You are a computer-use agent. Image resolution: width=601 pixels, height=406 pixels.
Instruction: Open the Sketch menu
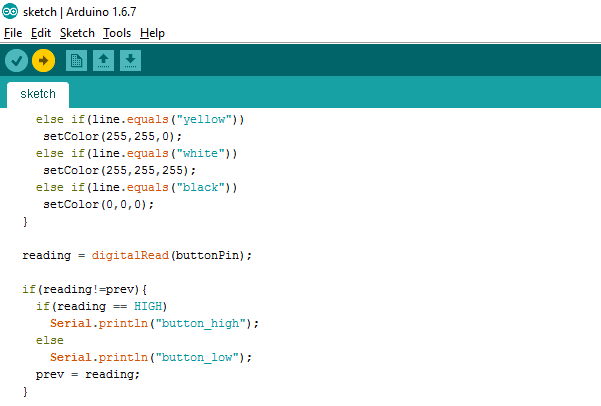click(x=77, y=33)
